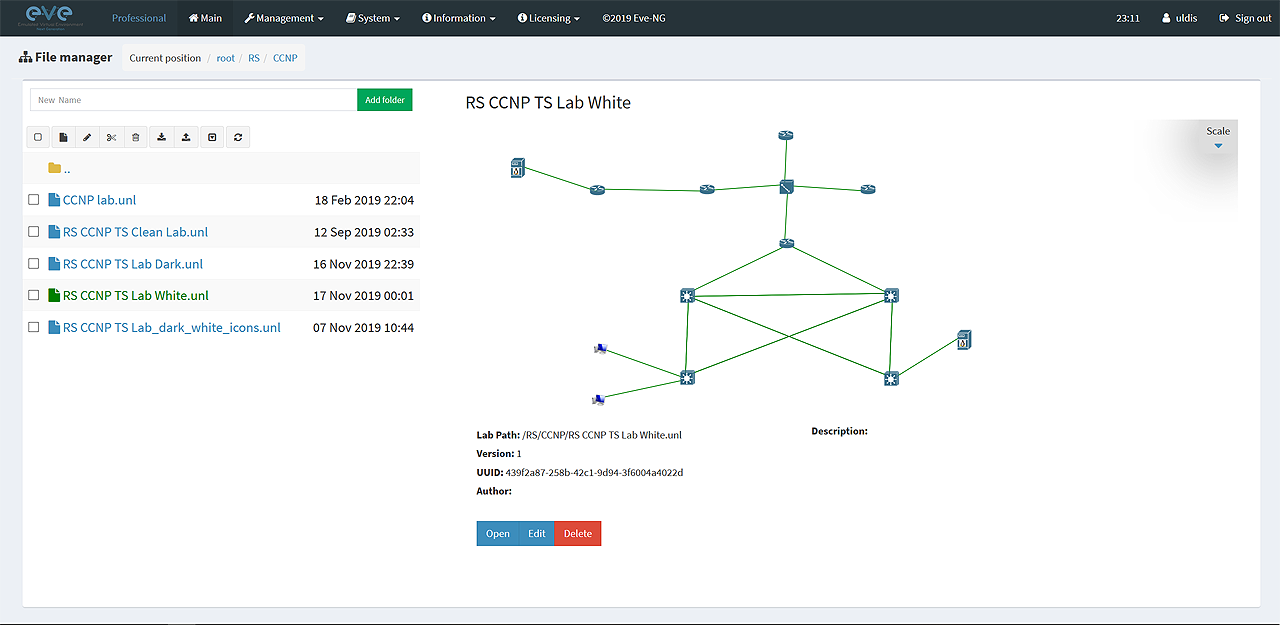Open the System dropdown menu

click(x=372, y=18)
